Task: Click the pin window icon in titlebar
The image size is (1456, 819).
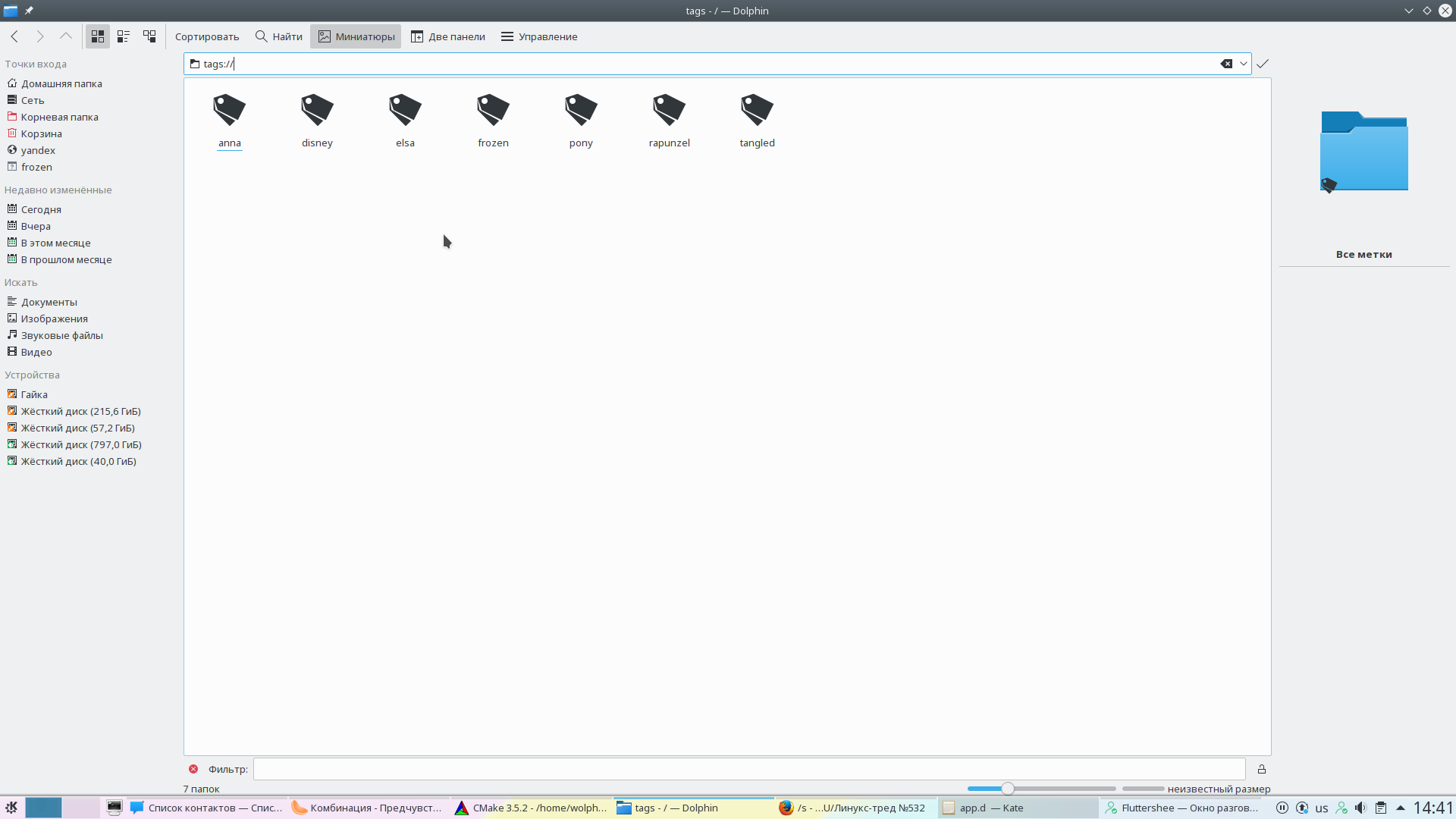Action: 29,11
